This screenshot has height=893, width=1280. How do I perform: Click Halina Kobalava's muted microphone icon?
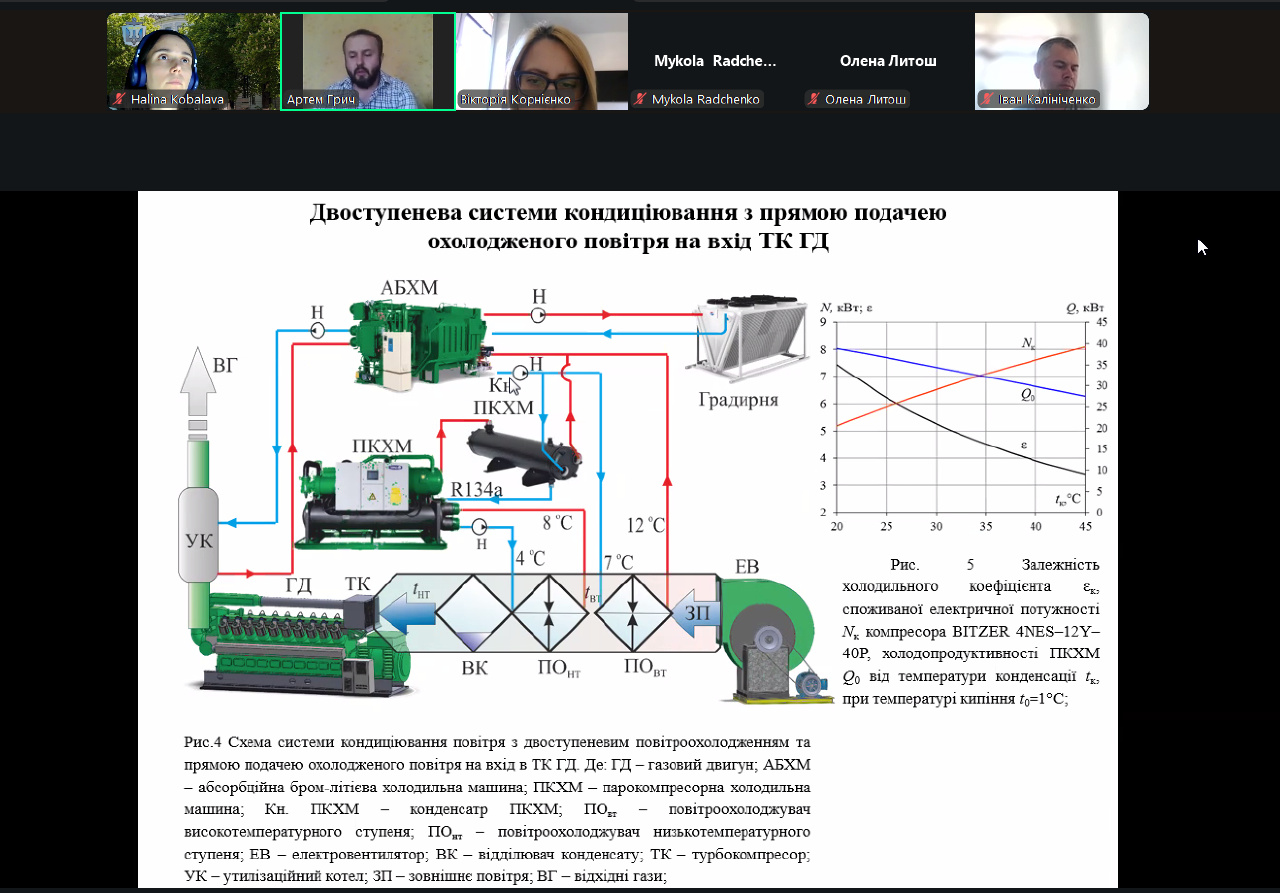click(119, 100)
